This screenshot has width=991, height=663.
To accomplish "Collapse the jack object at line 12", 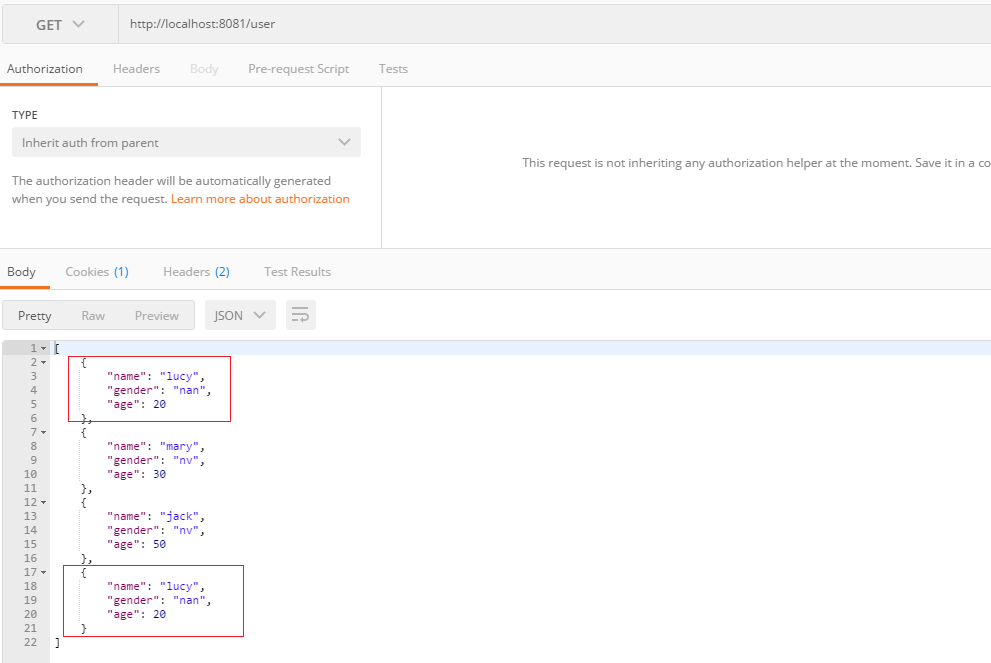I will [x=43, y=502].
